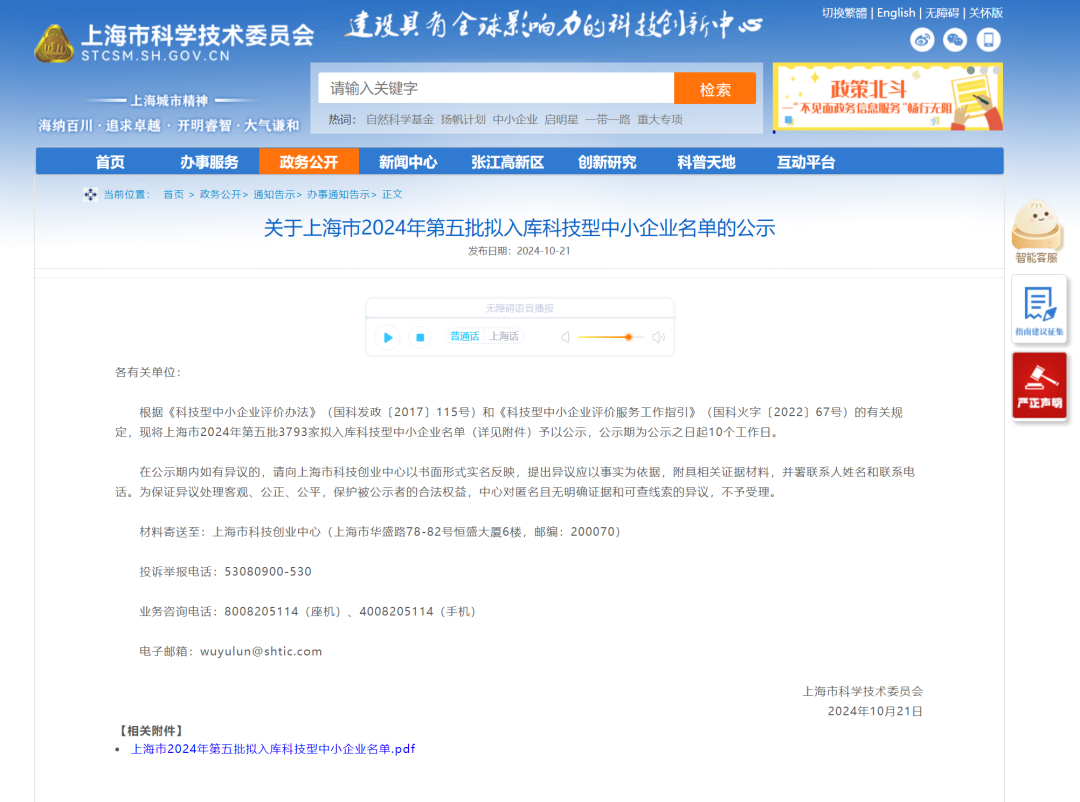This screenshot has width=1080, height=802.
Task: Go to the 张江高新区 menu item
Action: pos(507,162)
